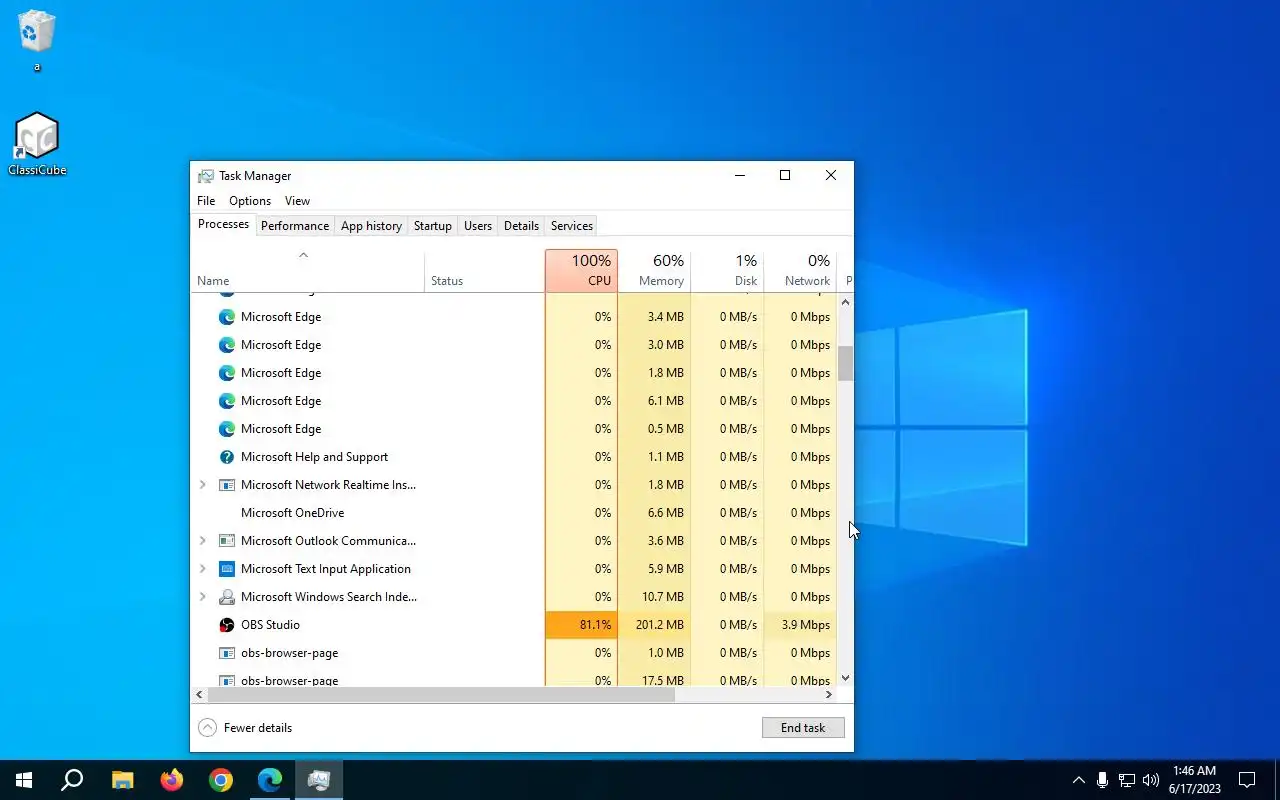The width and height of the screenshot is (1280, 800).
Task: Expand Microsoft Windows Search Indexer process
Action: point(202,597)
